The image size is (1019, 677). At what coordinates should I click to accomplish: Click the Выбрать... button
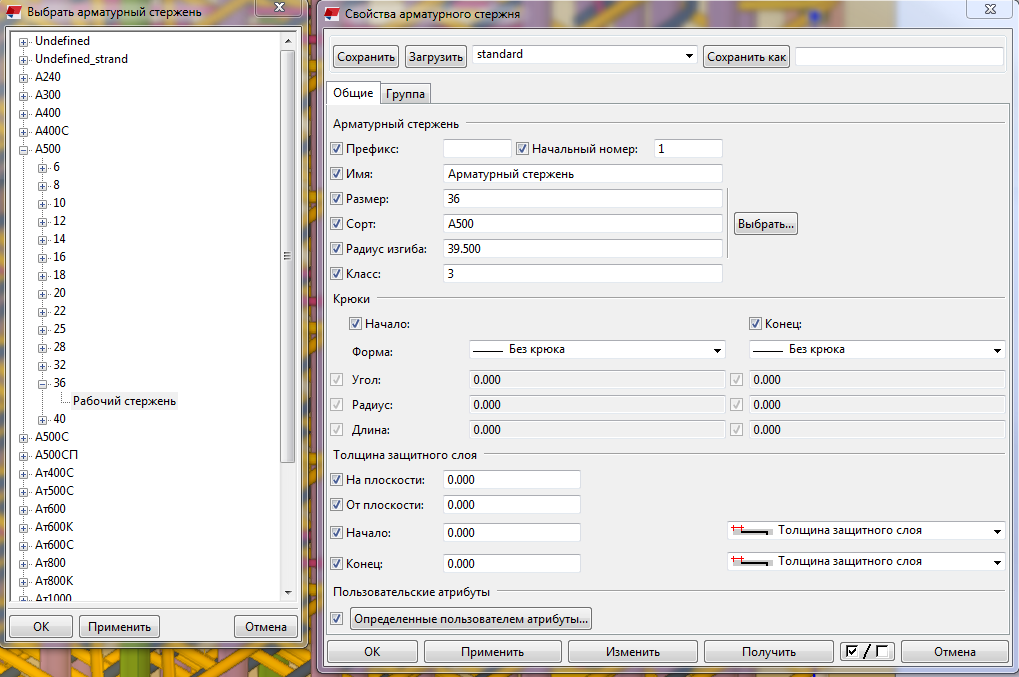coord(765,224)
